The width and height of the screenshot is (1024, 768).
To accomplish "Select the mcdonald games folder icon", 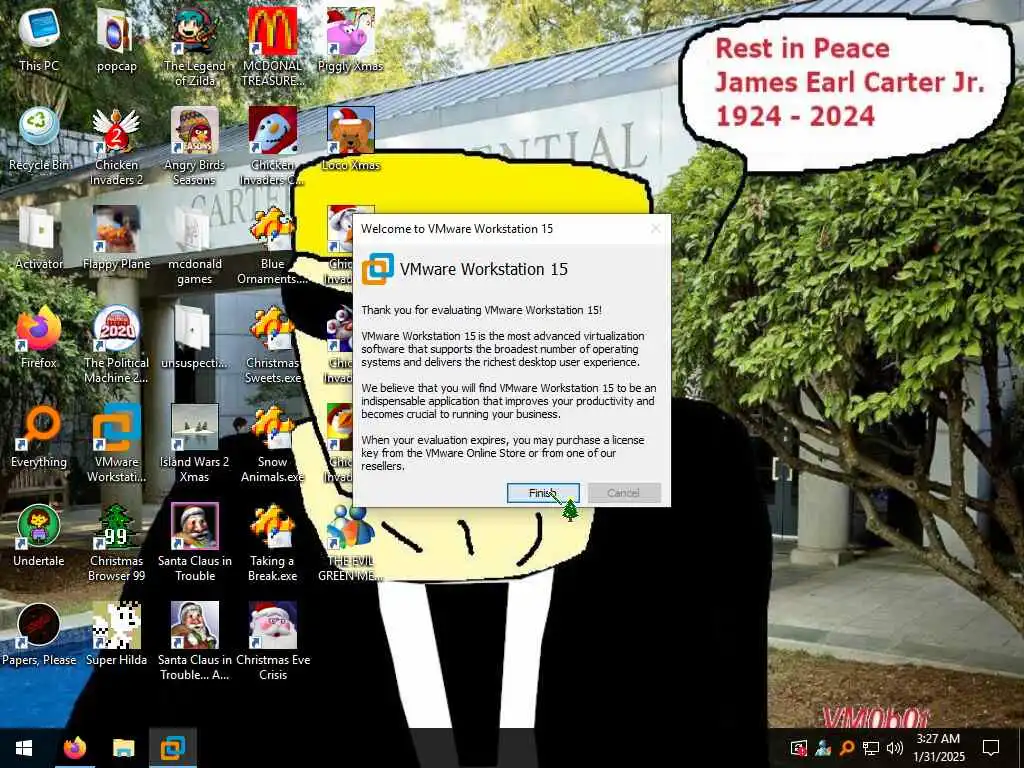I will 195,246.
